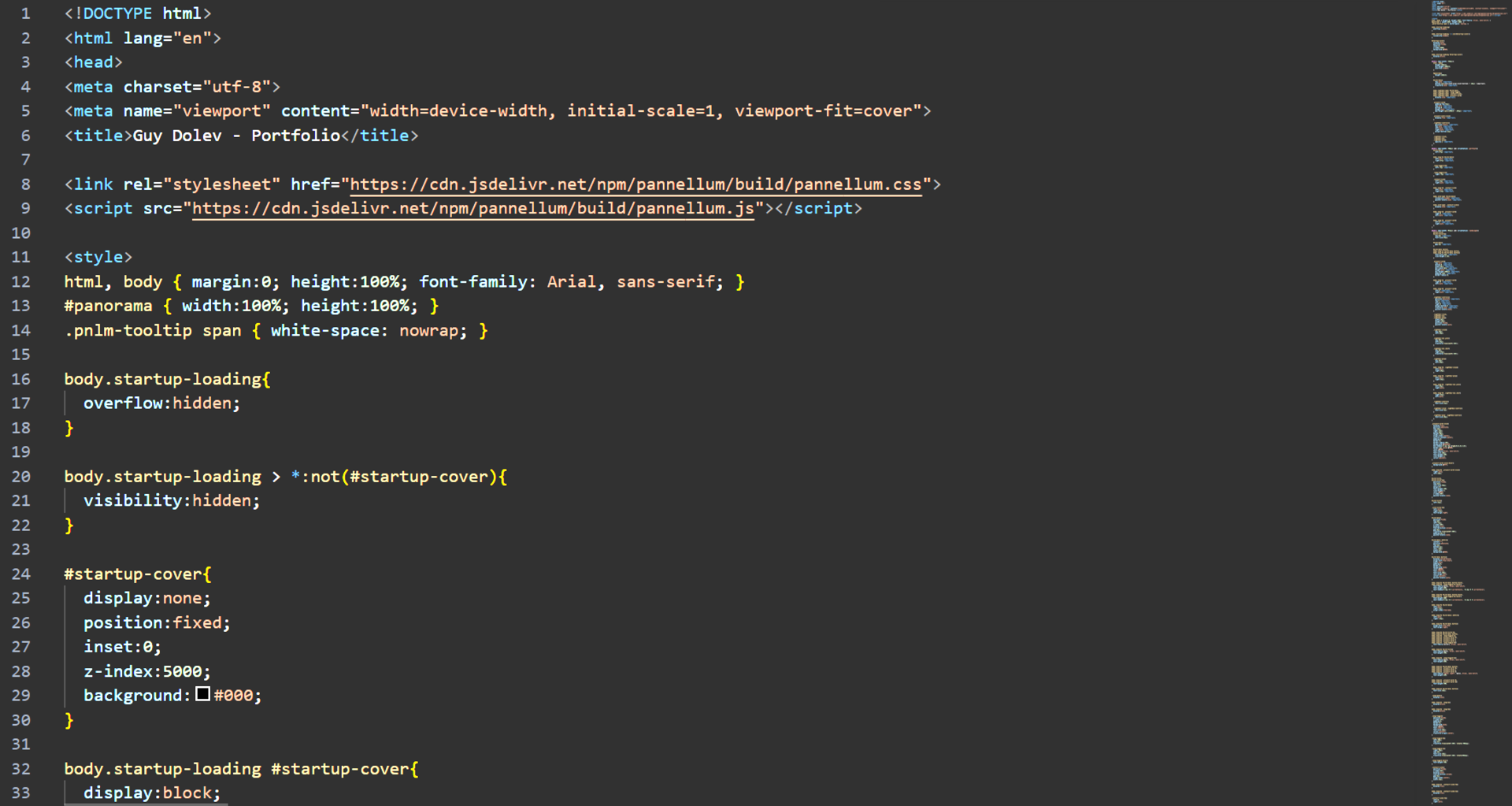Screen dimensions: 1512x806
Task: Select line number 6 in the gutter
Action: click(26, 136)
